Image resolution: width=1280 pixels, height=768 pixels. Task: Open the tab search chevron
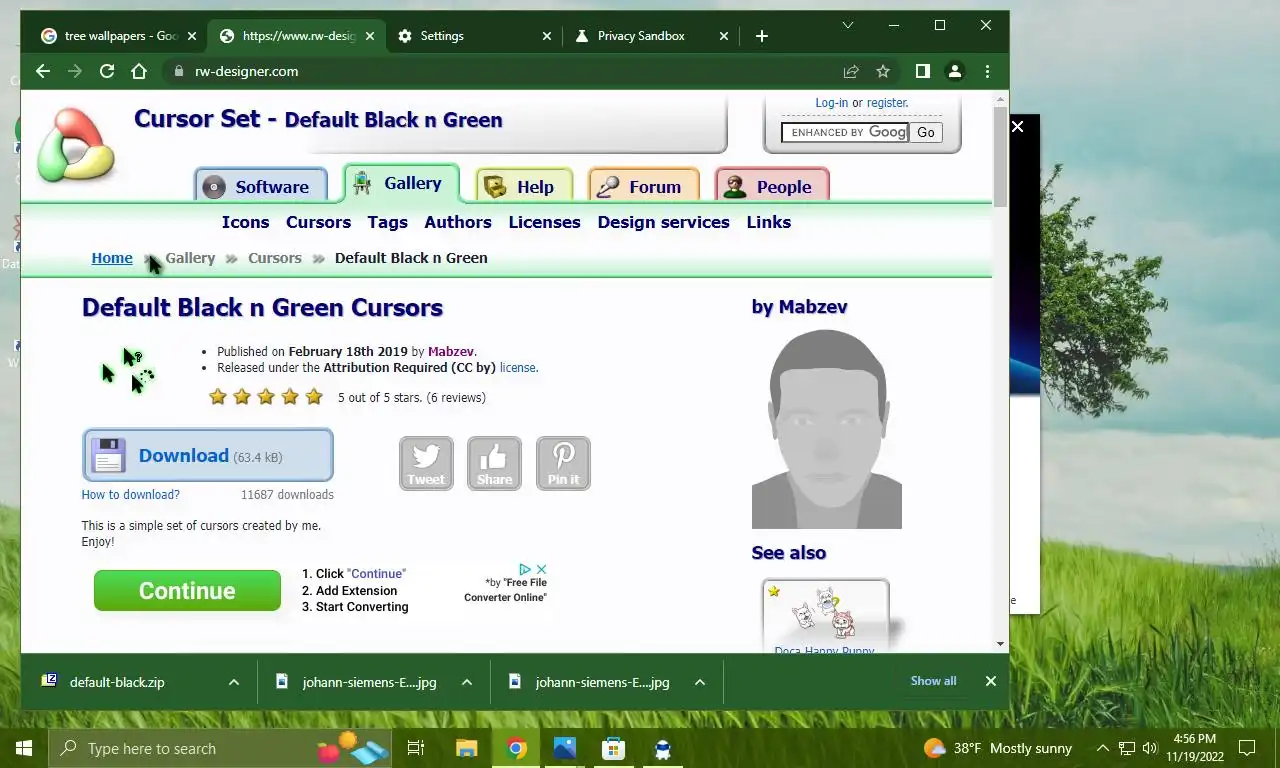pos(847,25)
